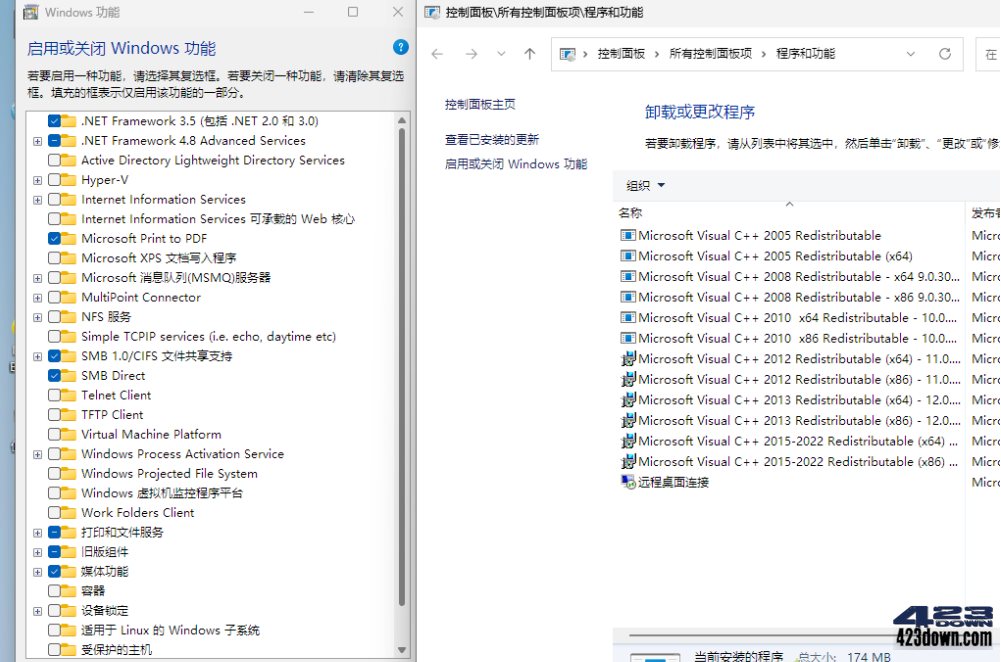Expand the Internet Information Services node
Viewport: 1001px width, 662px height.
click(x=37, y=199)
